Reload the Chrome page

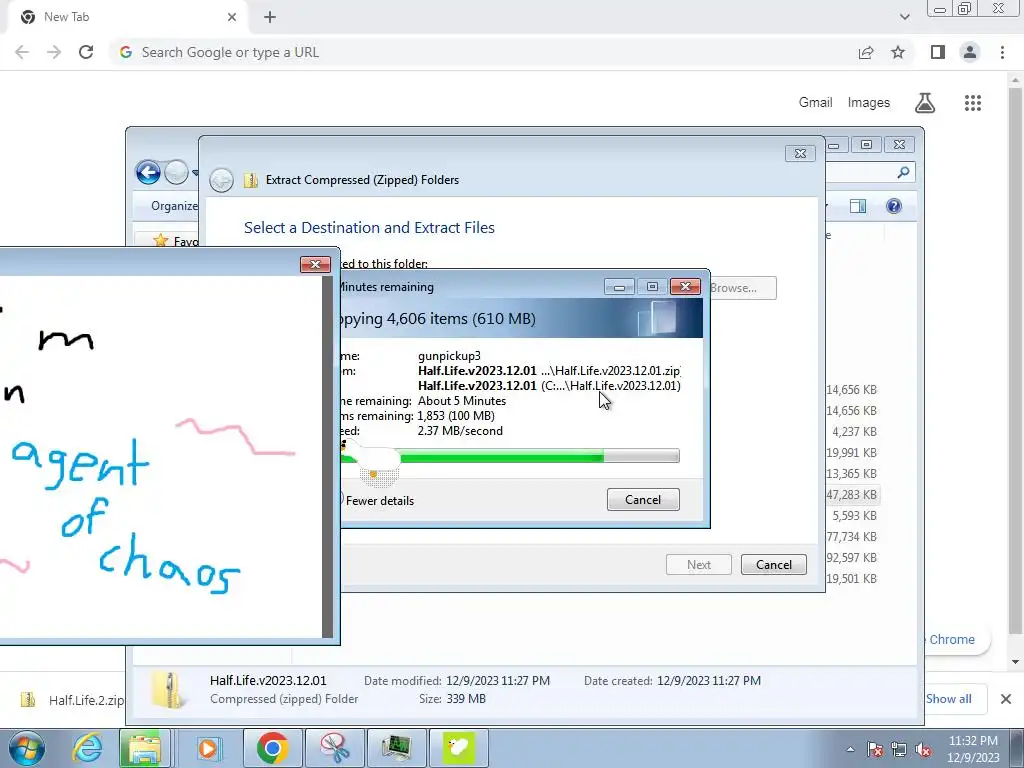pyautogui.click(x=86, y=52)
